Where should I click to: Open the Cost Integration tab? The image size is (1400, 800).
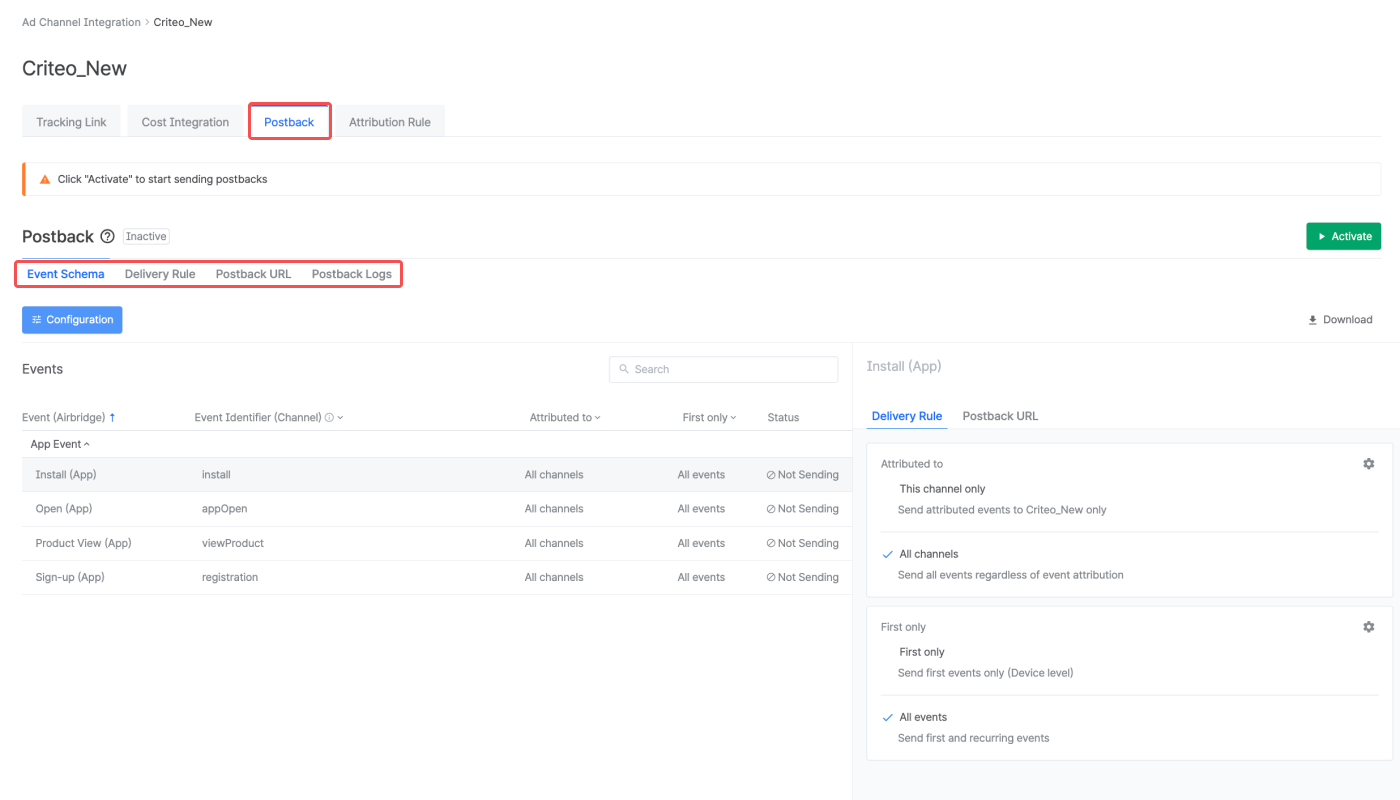pyautogui.click(x=185, y=122)
